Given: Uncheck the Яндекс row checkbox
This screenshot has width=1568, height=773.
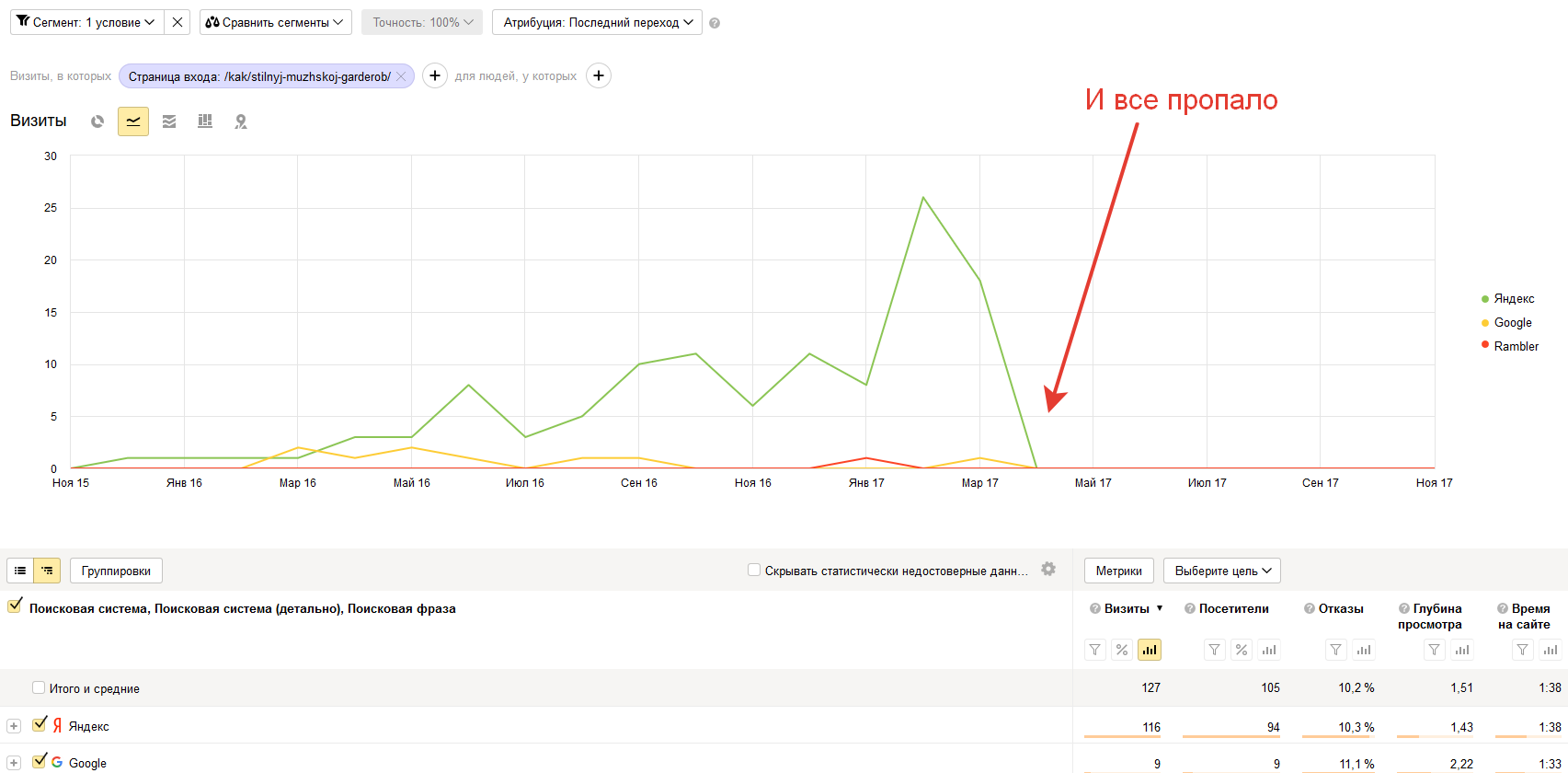Looking at the screenshot, I should click(x=40, y=724).
